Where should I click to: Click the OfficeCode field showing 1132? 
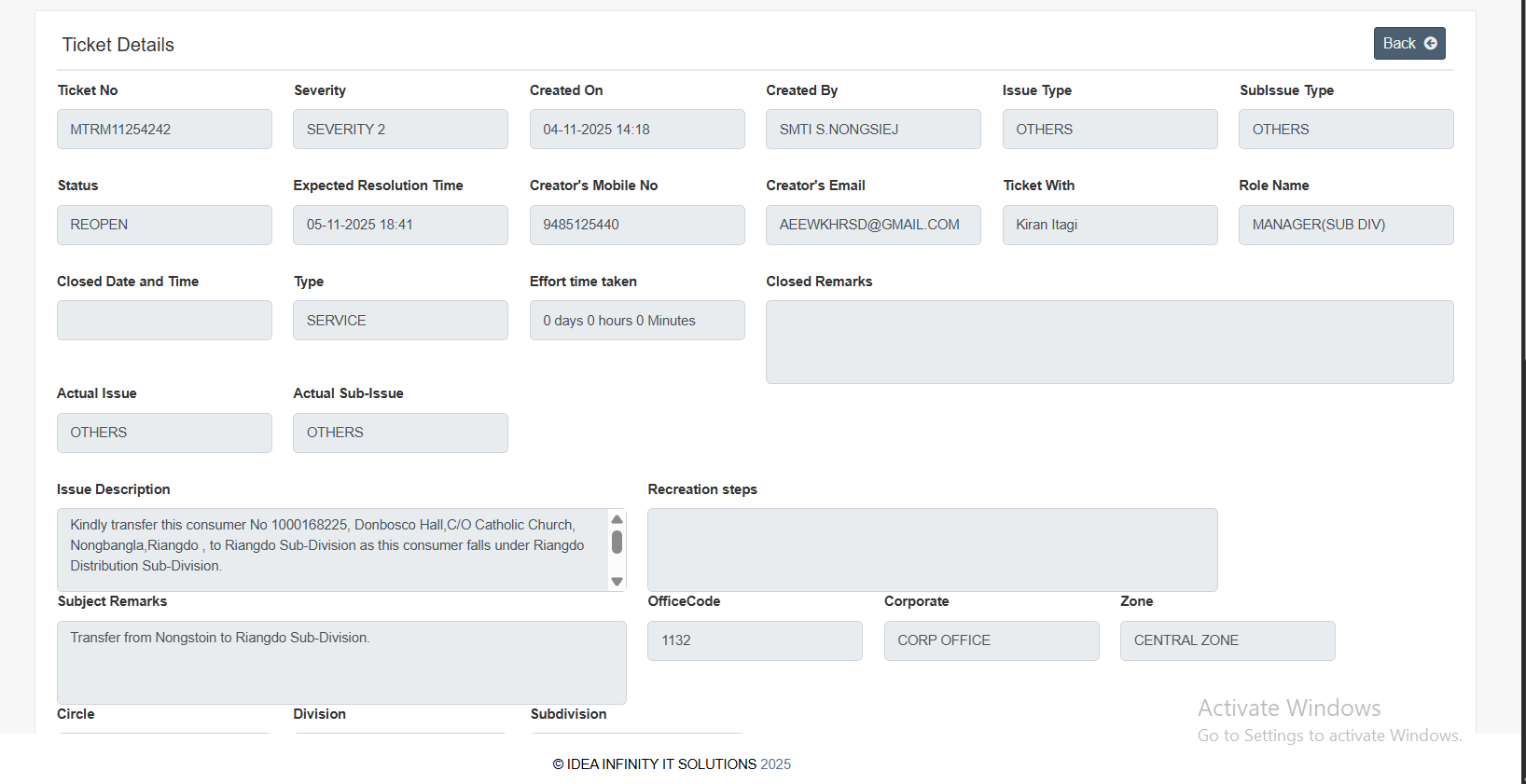tap(755, 640)
